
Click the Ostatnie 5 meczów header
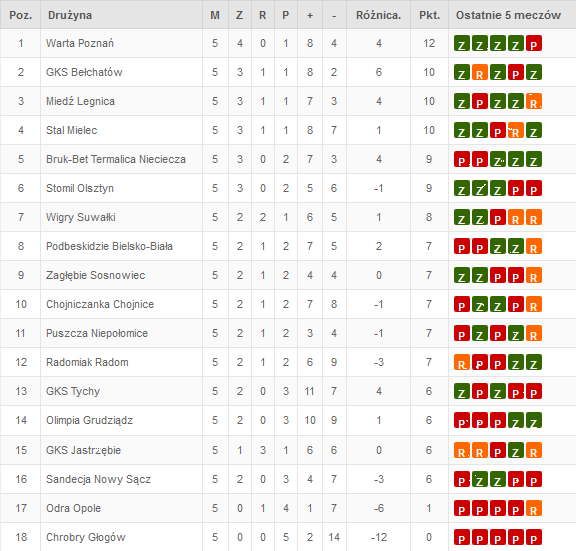(x=508, y=15)
